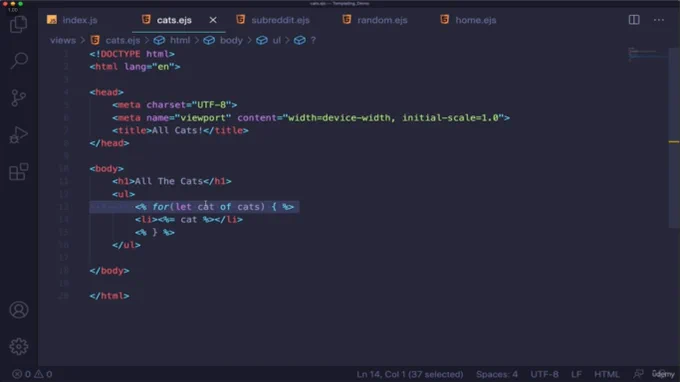This screenshot has width=680, height=382.
Task: Click the closing /head tag line
Action: point(109,143)
